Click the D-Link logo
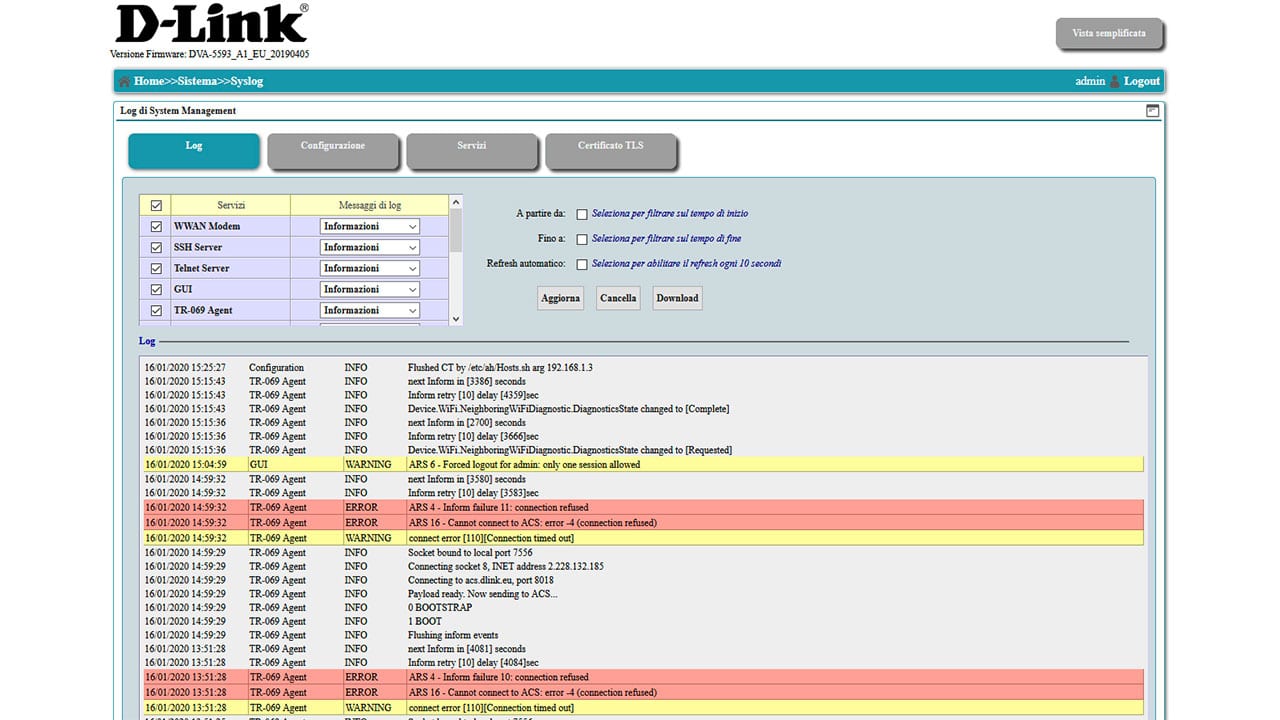 pos(212,24)
